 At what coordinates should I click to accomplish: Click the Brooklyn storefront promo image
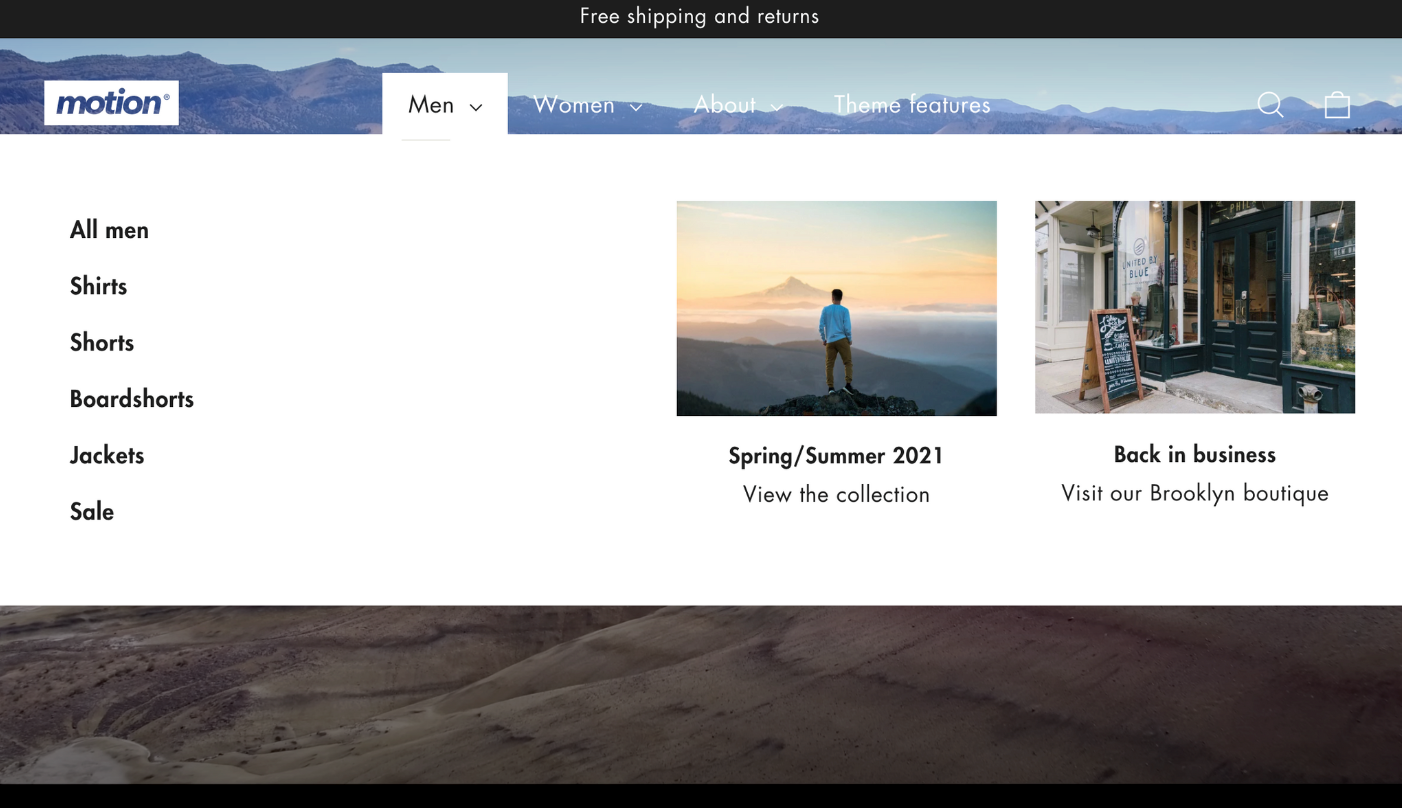tap(1194, 307)
